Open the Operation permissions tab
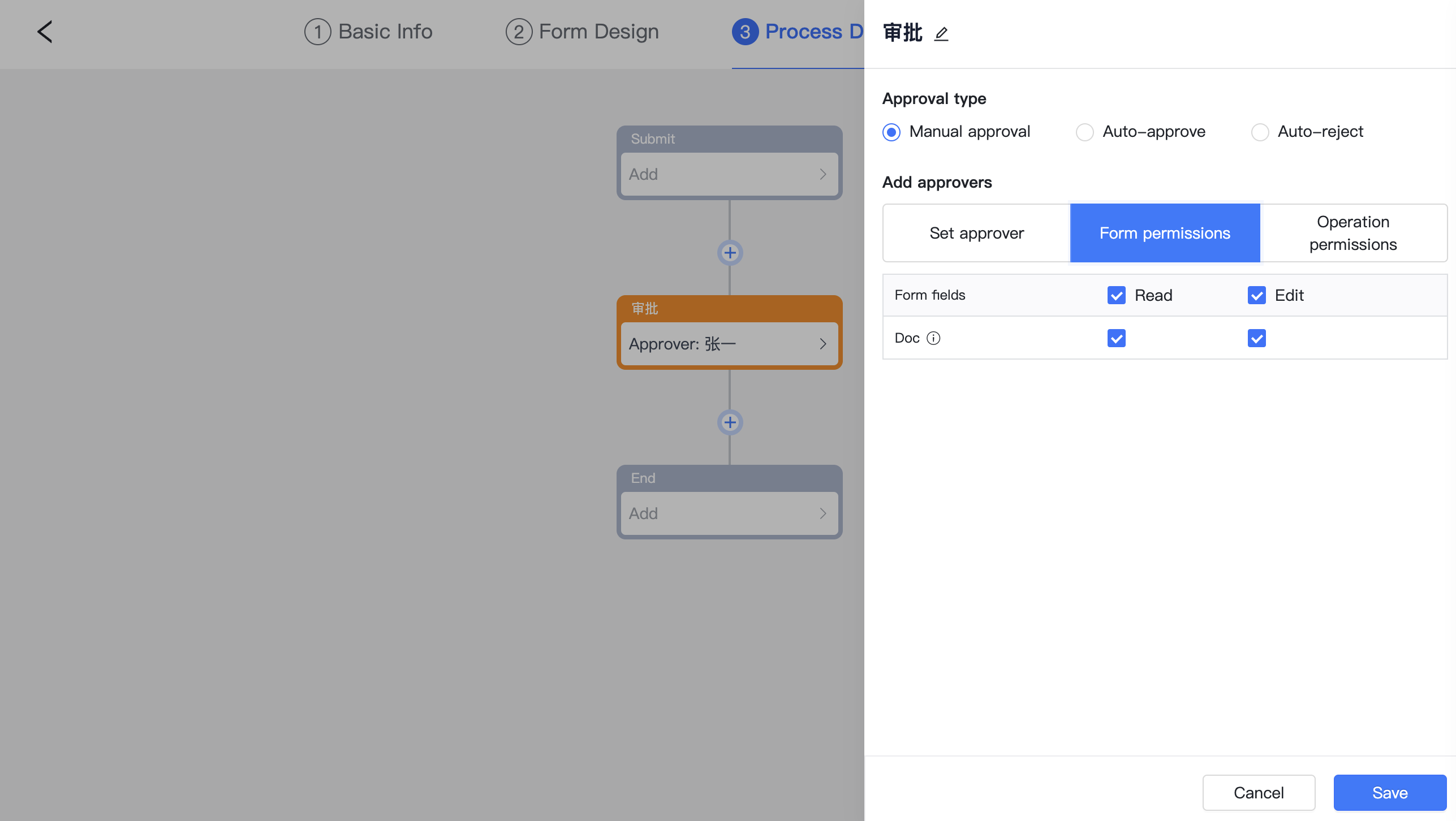This screenshot has width=1456, height=821. click(x=1353, y=233)
